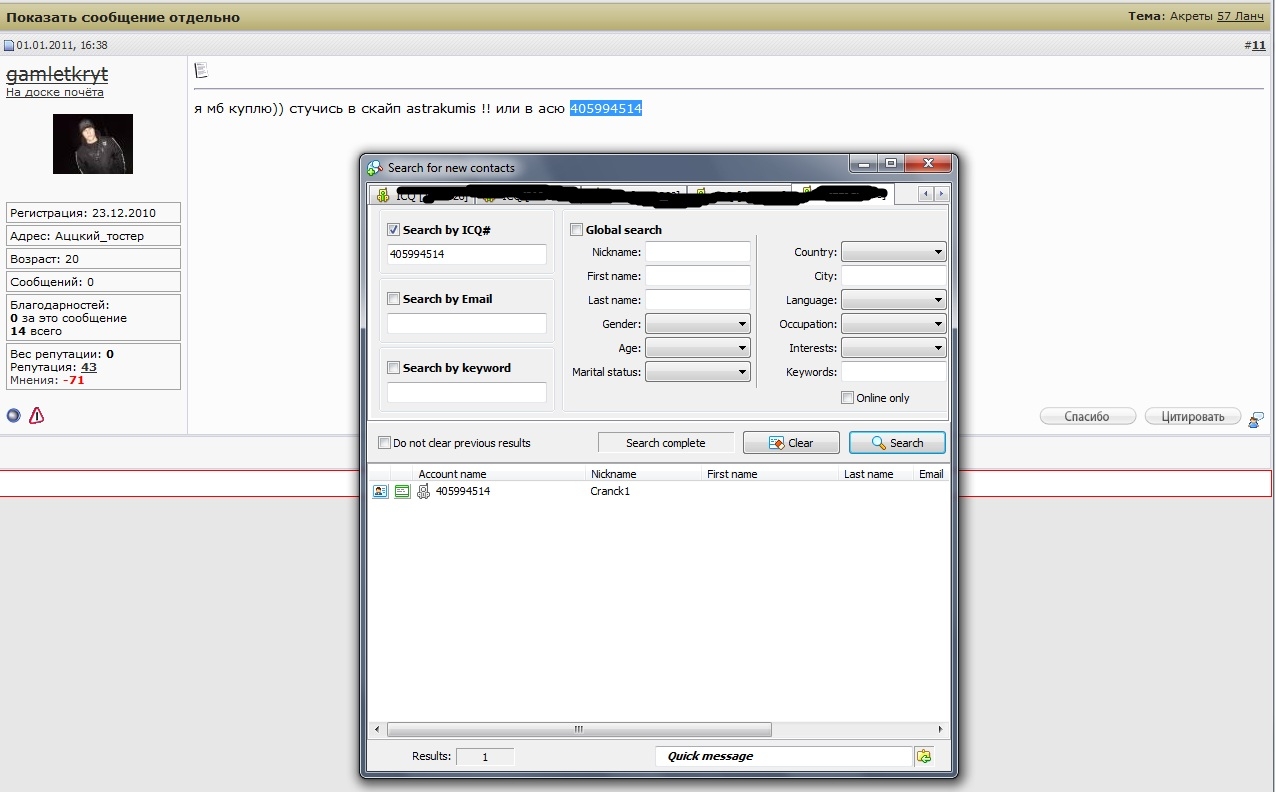Click the На доске почёта link
This screenshot has height=792, width=1276.
click(55, 92)
